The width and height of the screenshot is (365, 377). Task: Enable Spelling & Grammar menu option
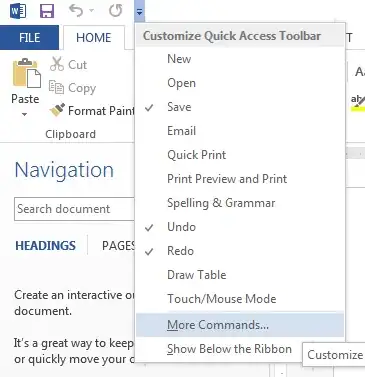point(240,203)
